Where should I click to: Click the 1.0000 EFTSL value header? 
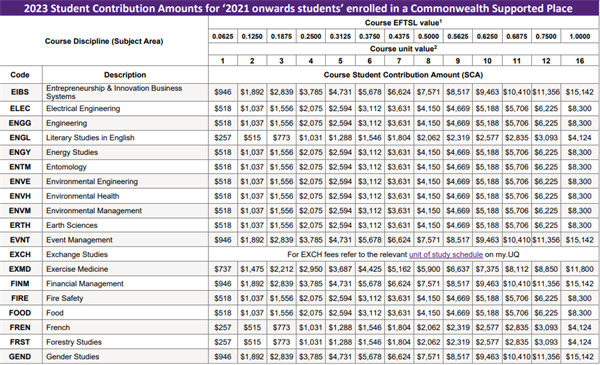580,36
